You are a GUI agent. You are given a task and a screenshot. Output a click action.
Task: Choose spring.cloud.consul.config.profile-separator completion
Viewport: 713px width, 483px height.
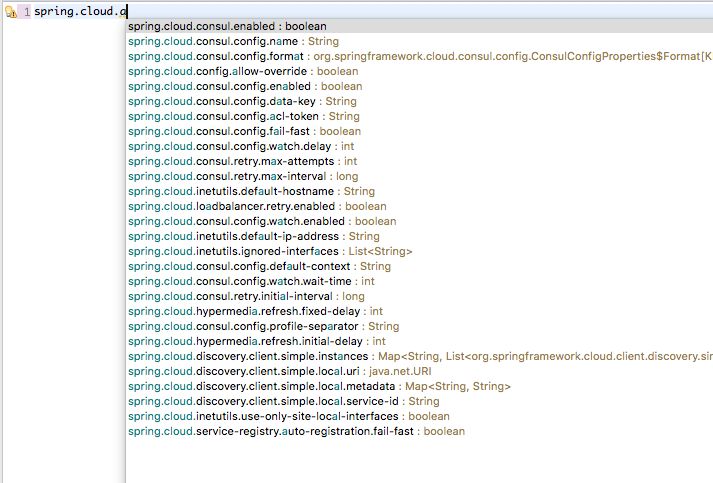419,327
